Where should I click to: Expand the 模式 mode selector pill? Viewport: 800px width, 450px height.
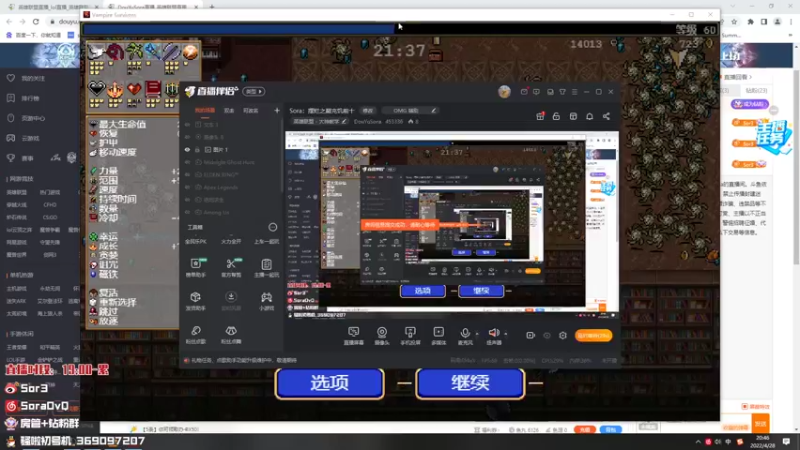[x=254, y=92]
